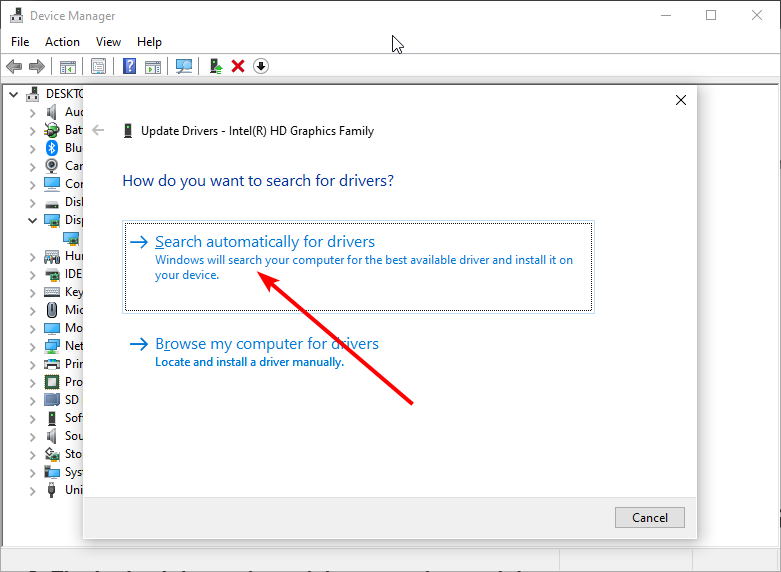Expand the Batteries tree node
The width and height of the screenshot is (781, 572).
tap(32, 131)
